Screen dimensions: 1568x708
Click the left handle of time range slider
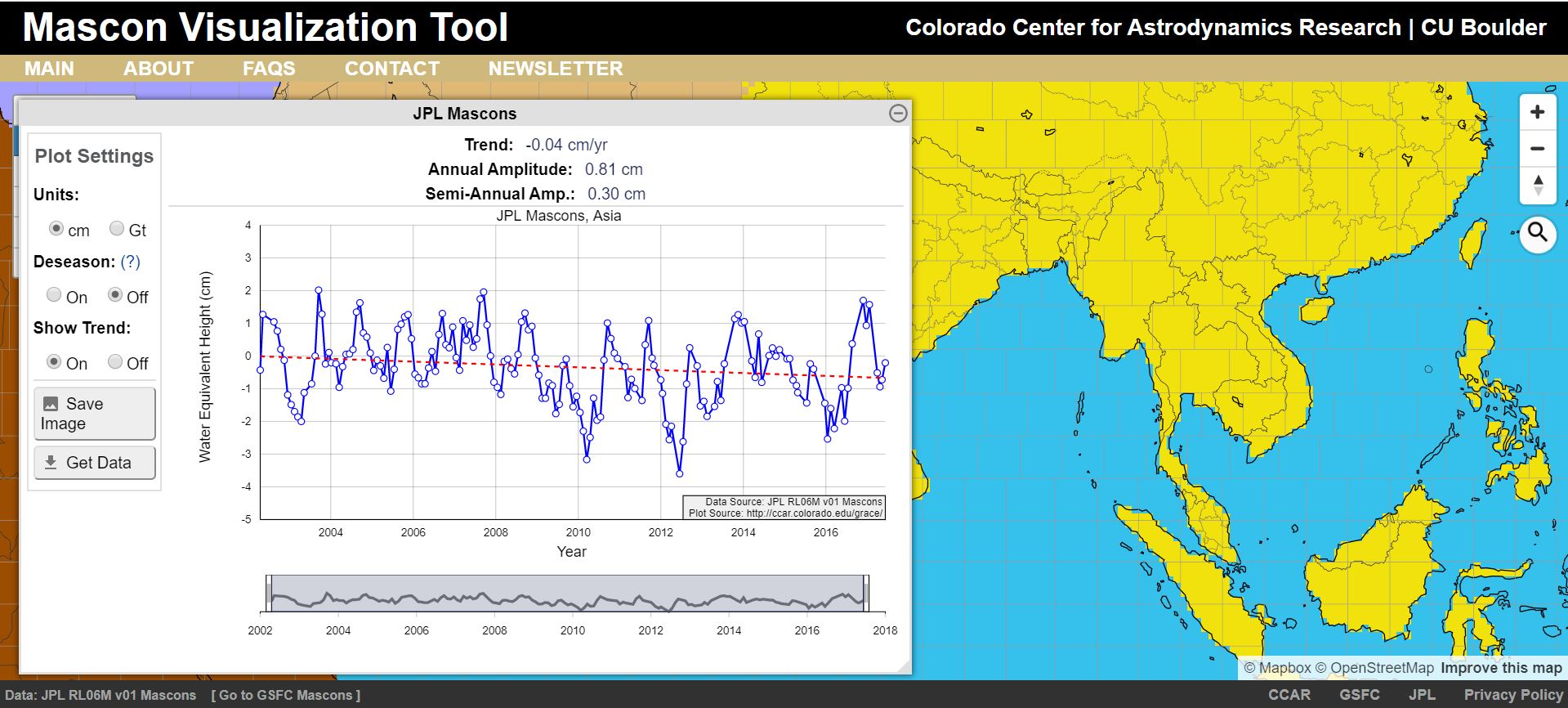point(268,593)
